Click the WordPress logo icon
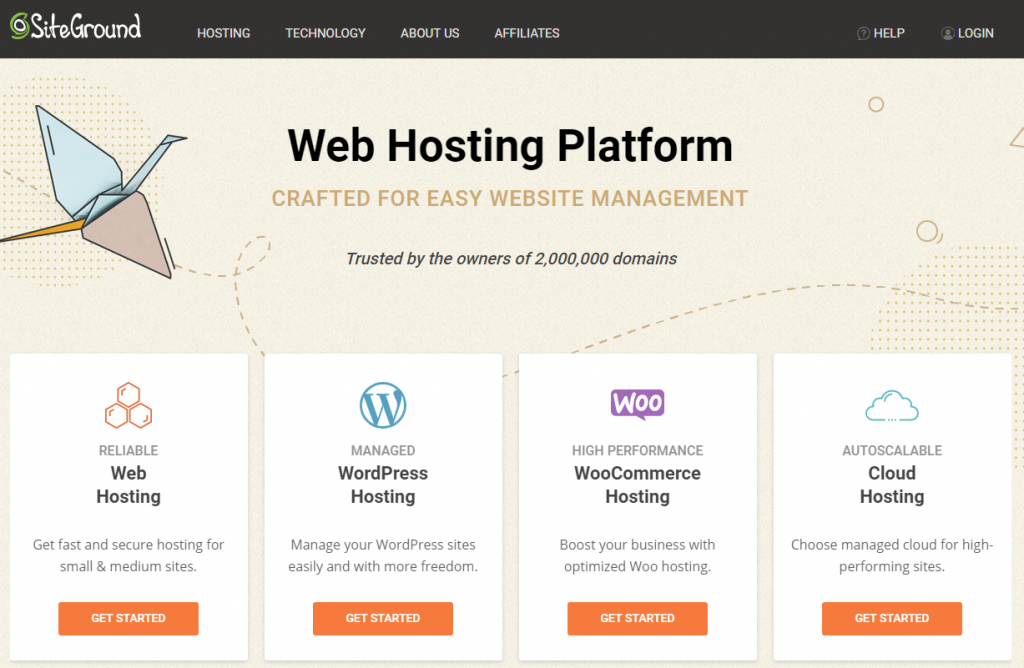The height and width of the screenshot is (668, 1024). [x=383, y=406]
